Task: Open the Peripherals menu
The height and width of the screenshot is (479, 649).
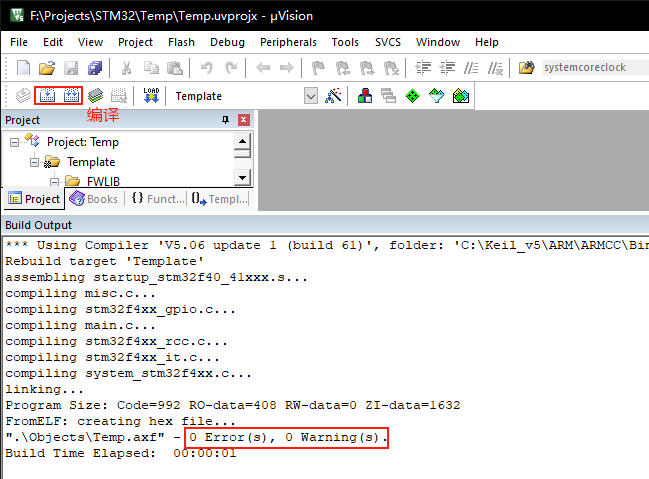Action: 288,42
